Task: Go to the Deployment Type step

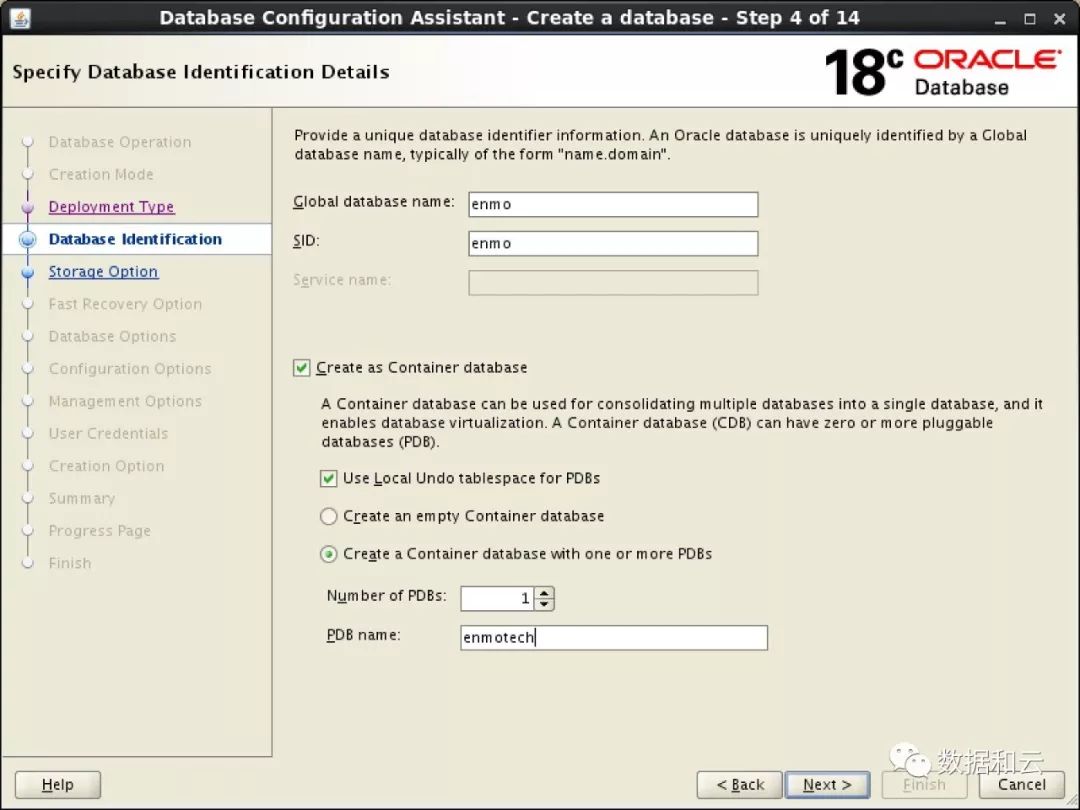Action: tap(111, 207)
